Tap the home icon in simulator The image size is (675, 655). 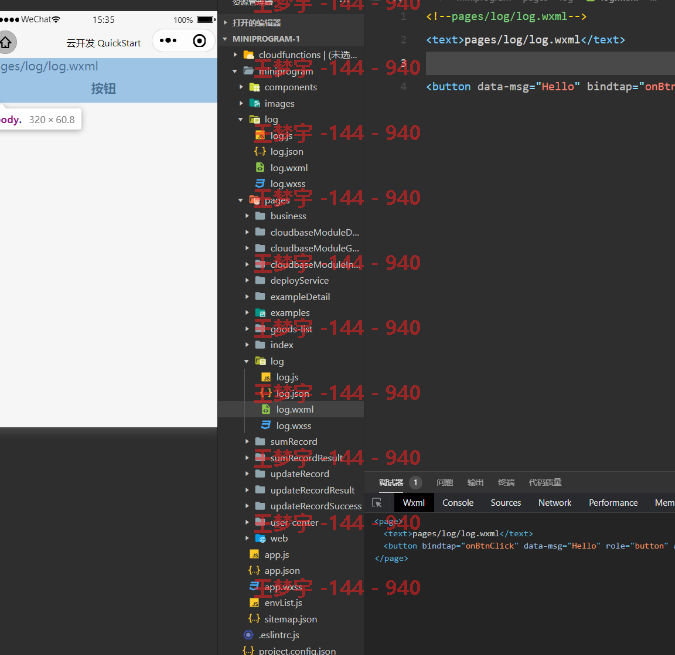(x=6, y=42)
